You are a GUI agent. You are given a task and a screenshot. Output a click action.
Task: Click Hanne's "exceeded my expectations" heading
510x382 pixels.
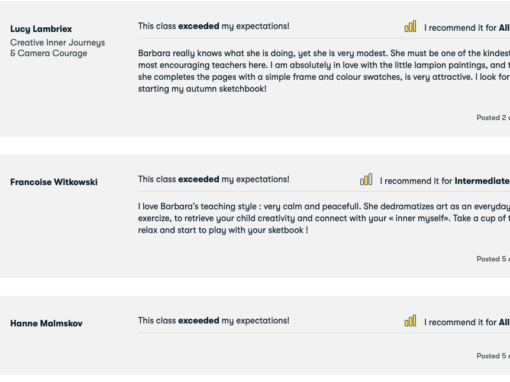pos(214,321)
